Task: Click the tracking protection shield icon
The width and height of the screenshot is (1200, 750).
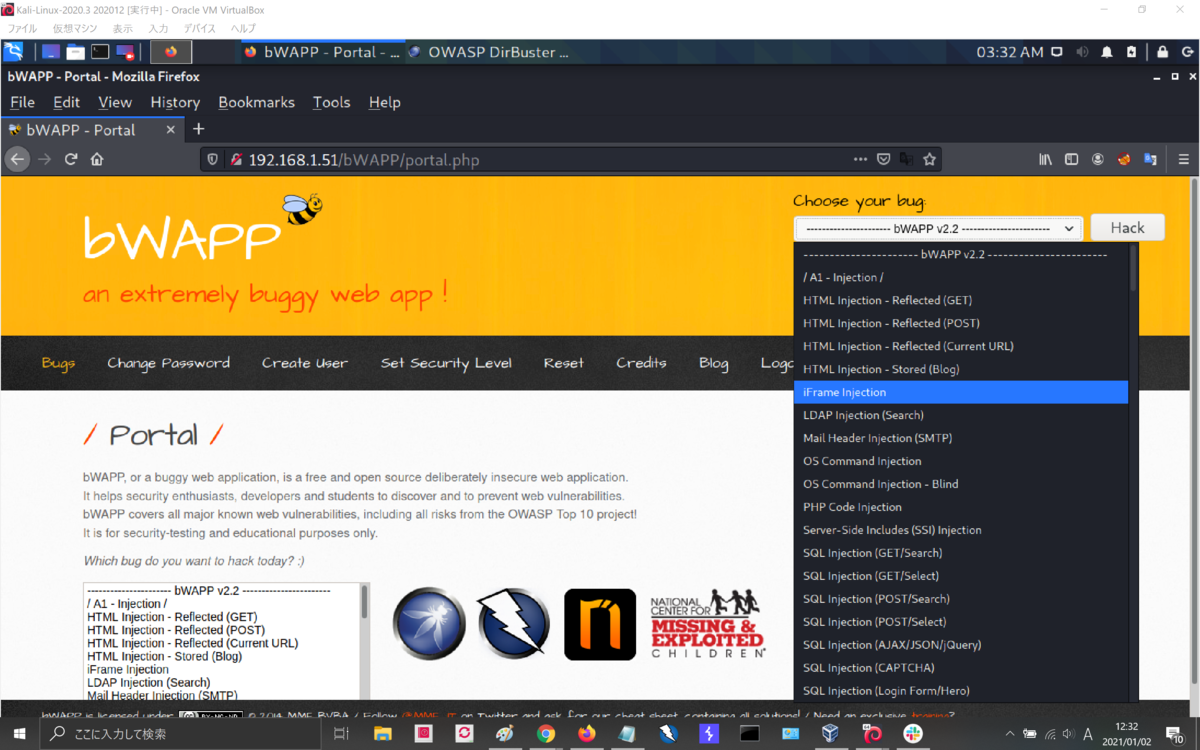Action: point(212,159)
